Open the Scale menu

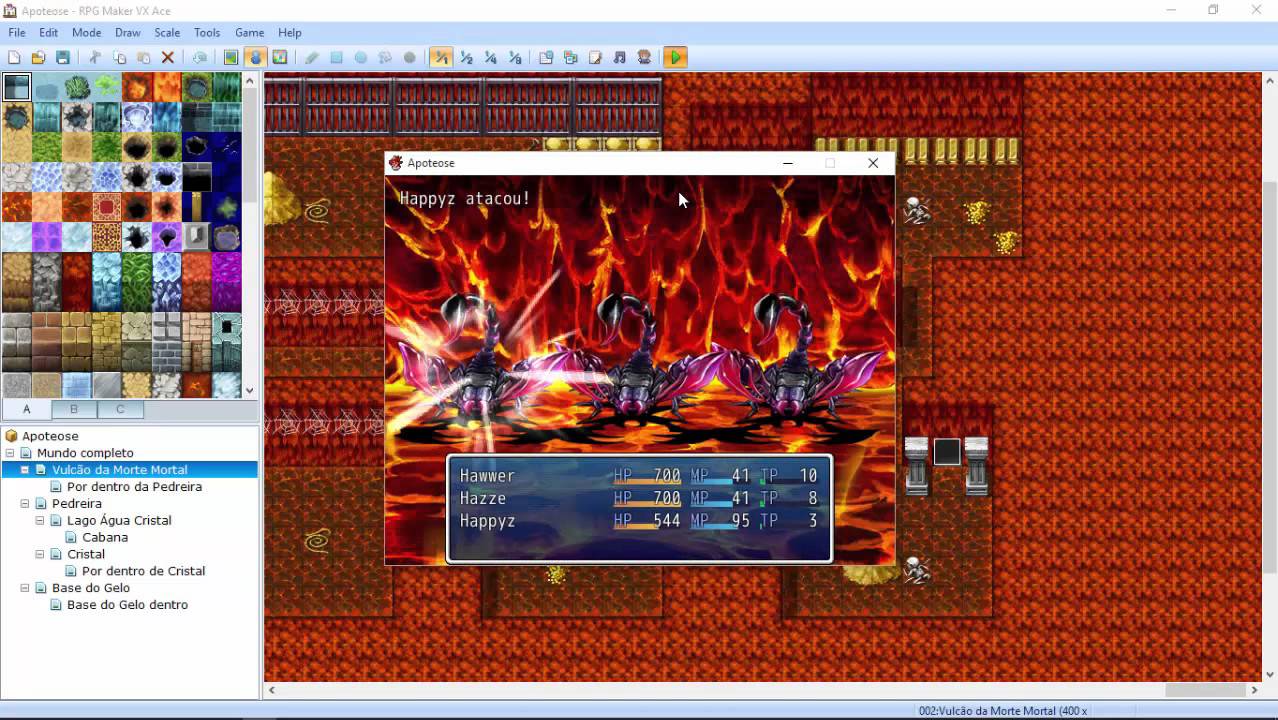coord(167,33)
